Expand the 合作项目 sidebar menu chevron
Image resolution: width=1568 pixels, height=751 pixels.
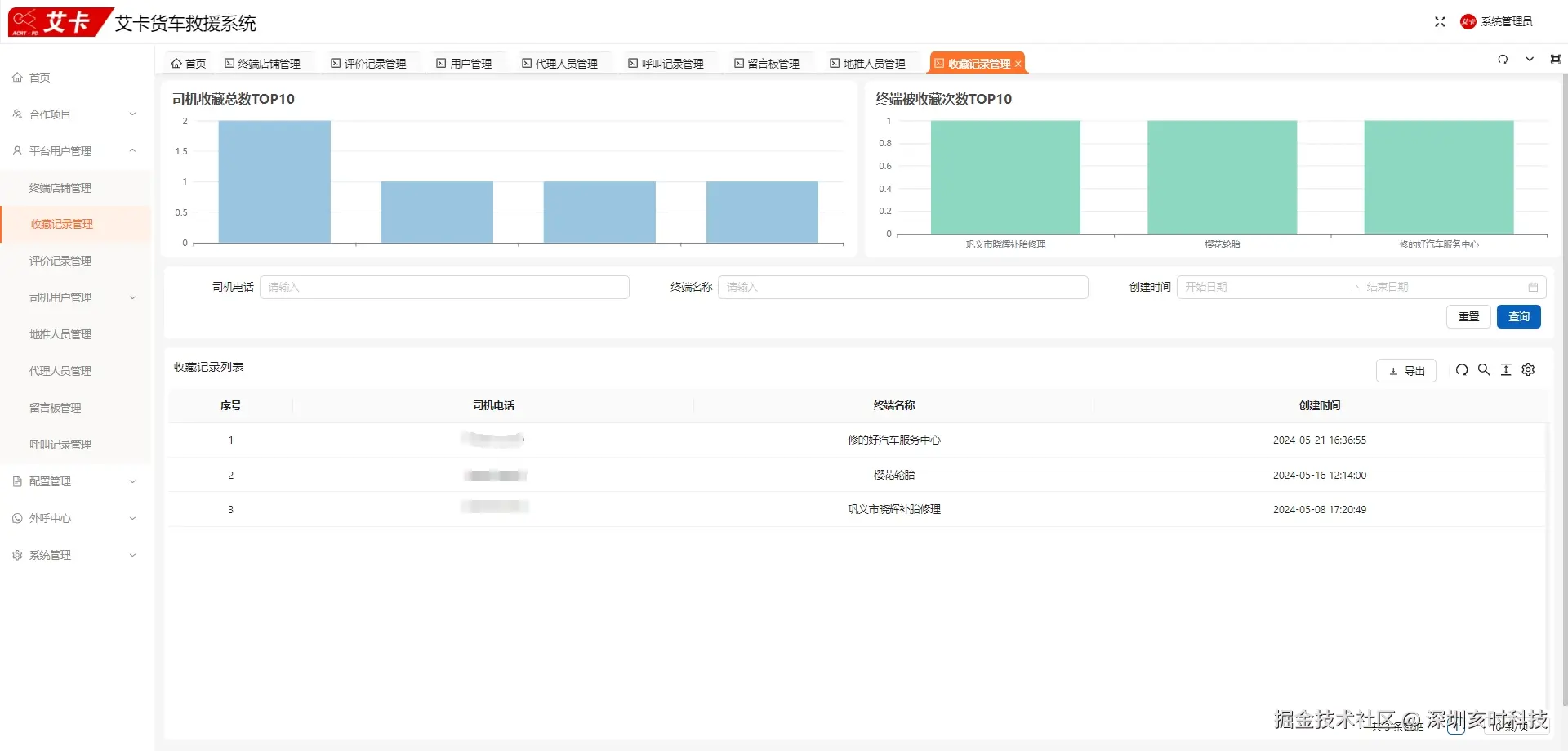[132, 114]
